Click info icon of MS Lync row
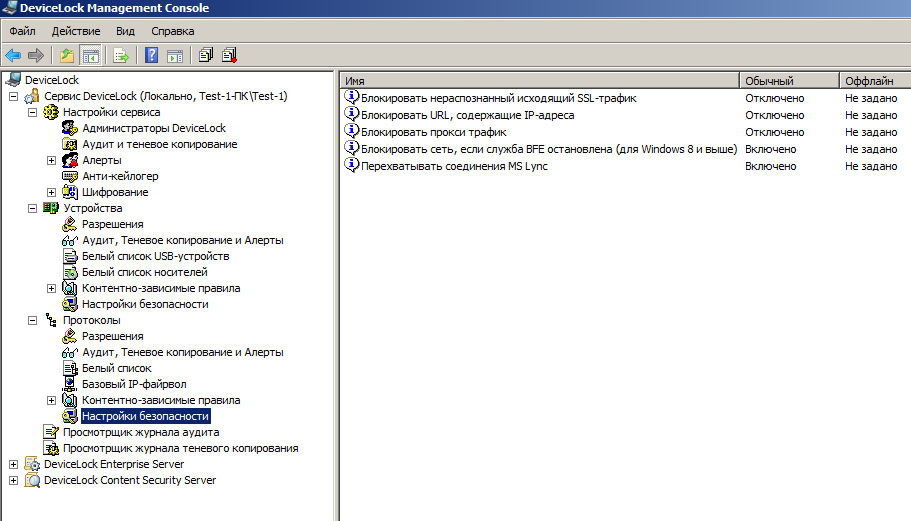The height and width of the screenshot is (521, 911). pyautogui.click(x=352, y=165)
